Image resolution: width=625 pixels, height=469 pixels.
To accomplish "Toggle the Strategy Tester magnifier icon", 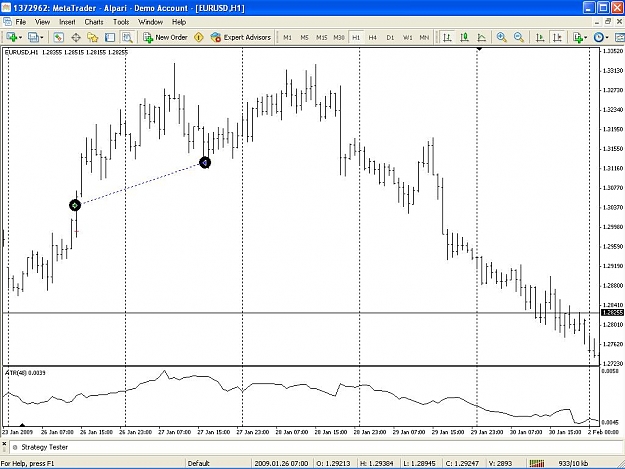I will click(x=127, y=37).
